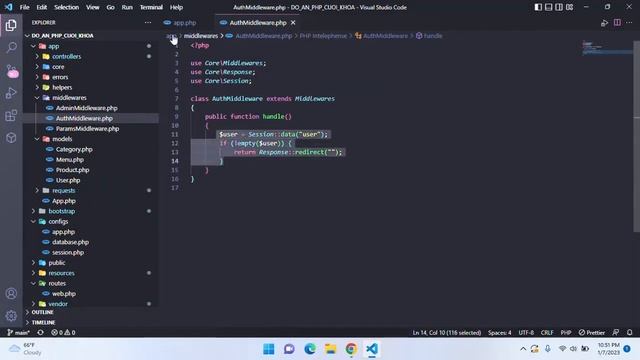
Task: Open Microsoft Edge from taskbar
Action: click(310, 349)
